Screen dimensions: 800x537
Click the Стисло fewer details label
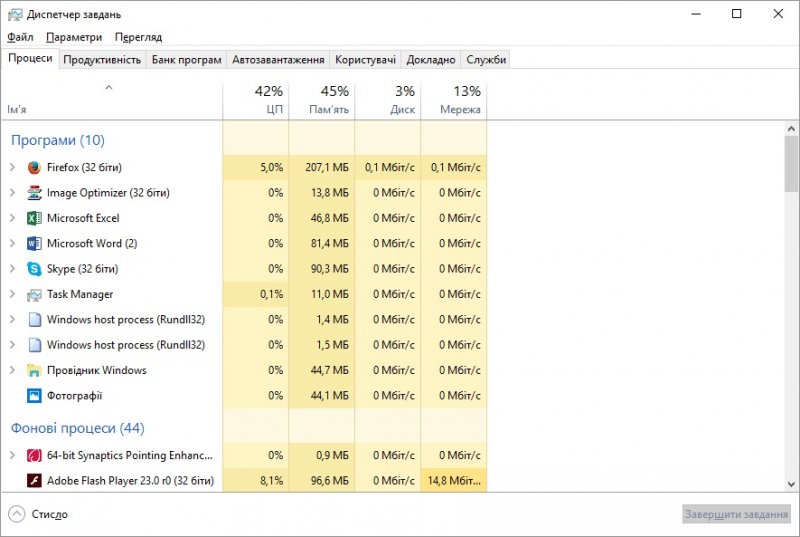[49, 514]
